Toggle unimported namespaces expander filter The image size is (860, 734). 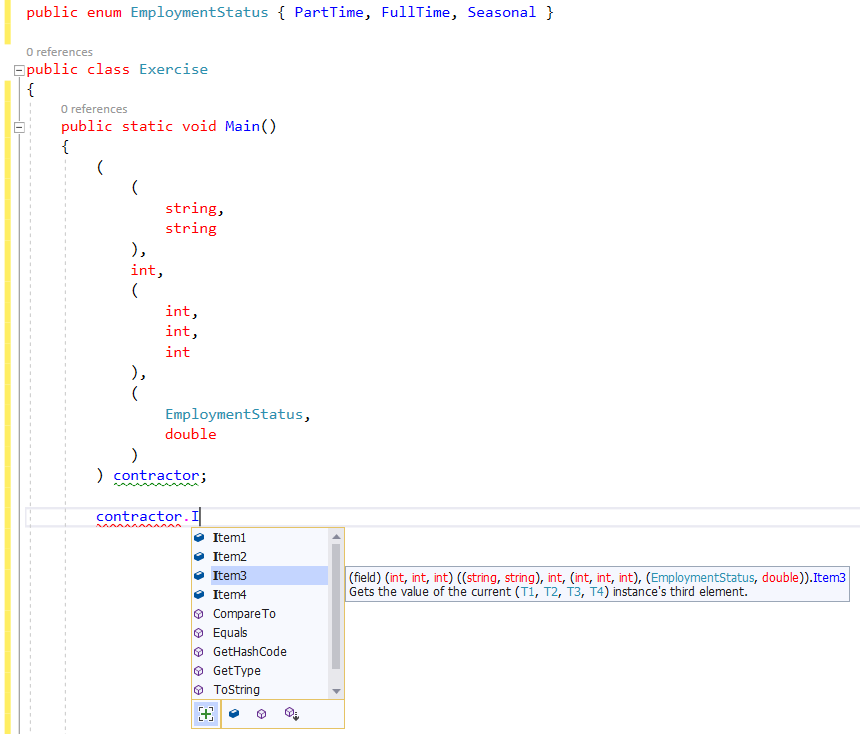click(206, 714)
